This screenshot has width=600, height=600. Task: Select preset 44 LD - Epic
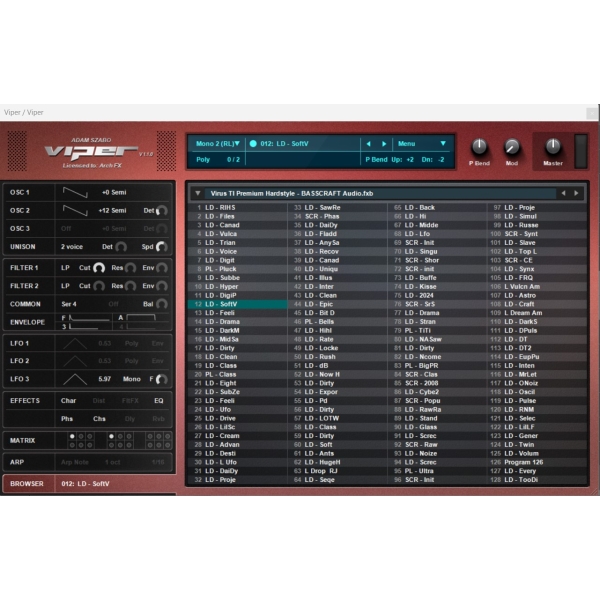pos(337,304)
